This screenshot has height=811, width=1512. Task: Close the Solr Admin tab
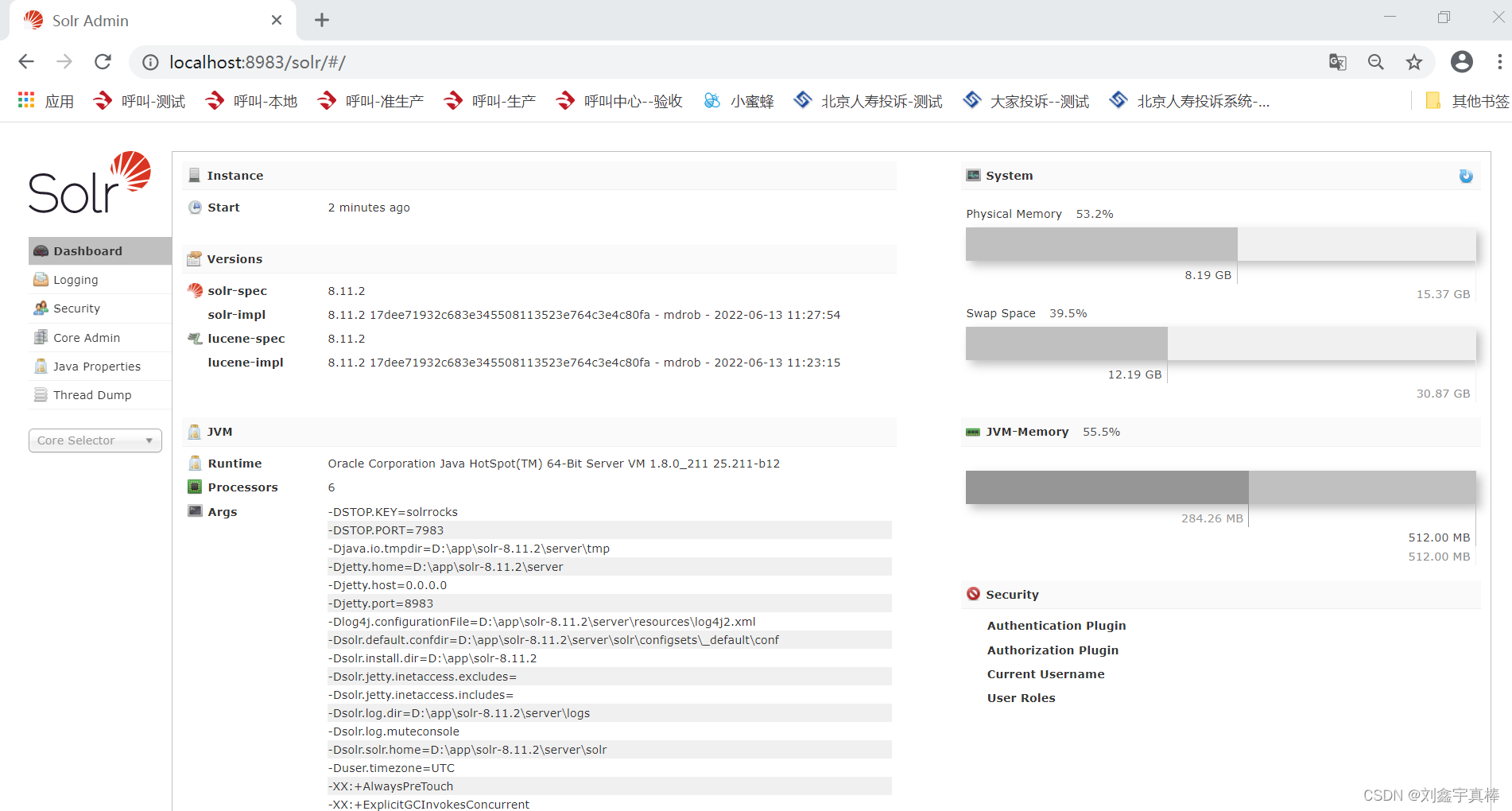point(277,20)
